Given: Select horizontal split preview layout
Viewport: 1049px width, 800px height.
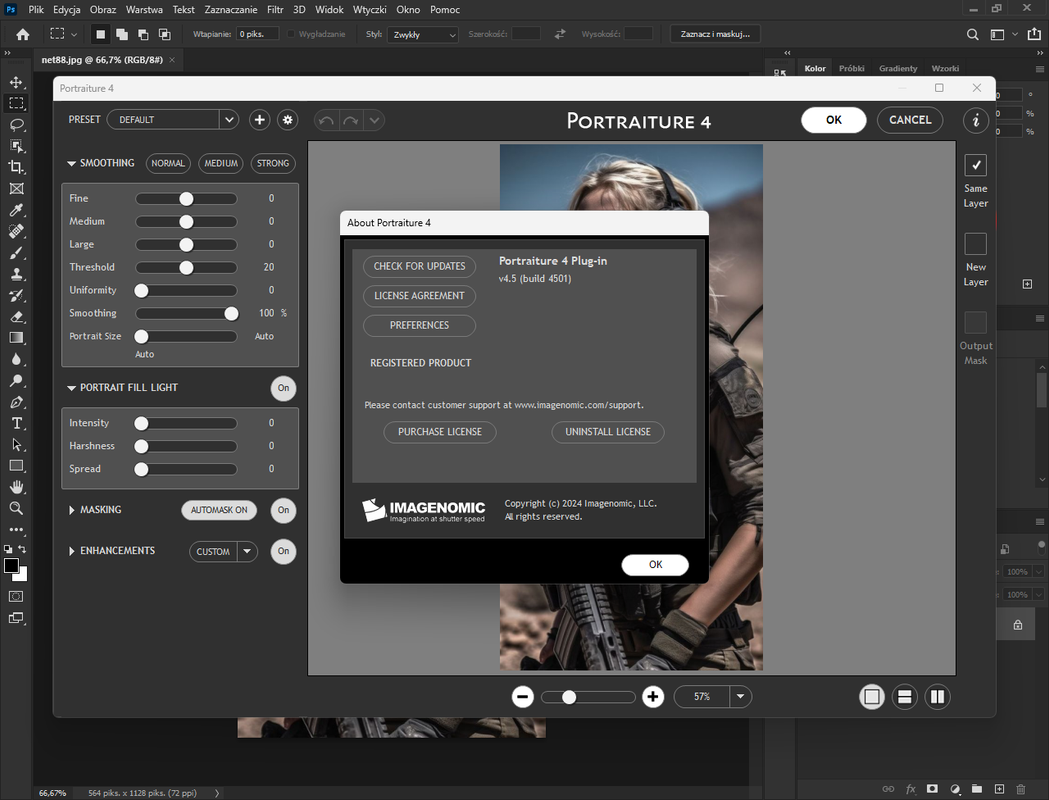Looking at the screenshot, I should point(904,697).
